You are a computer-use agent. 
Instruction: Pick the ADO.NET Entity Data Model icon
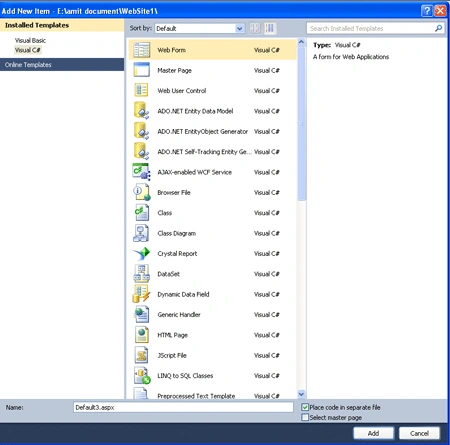[142, 111]
